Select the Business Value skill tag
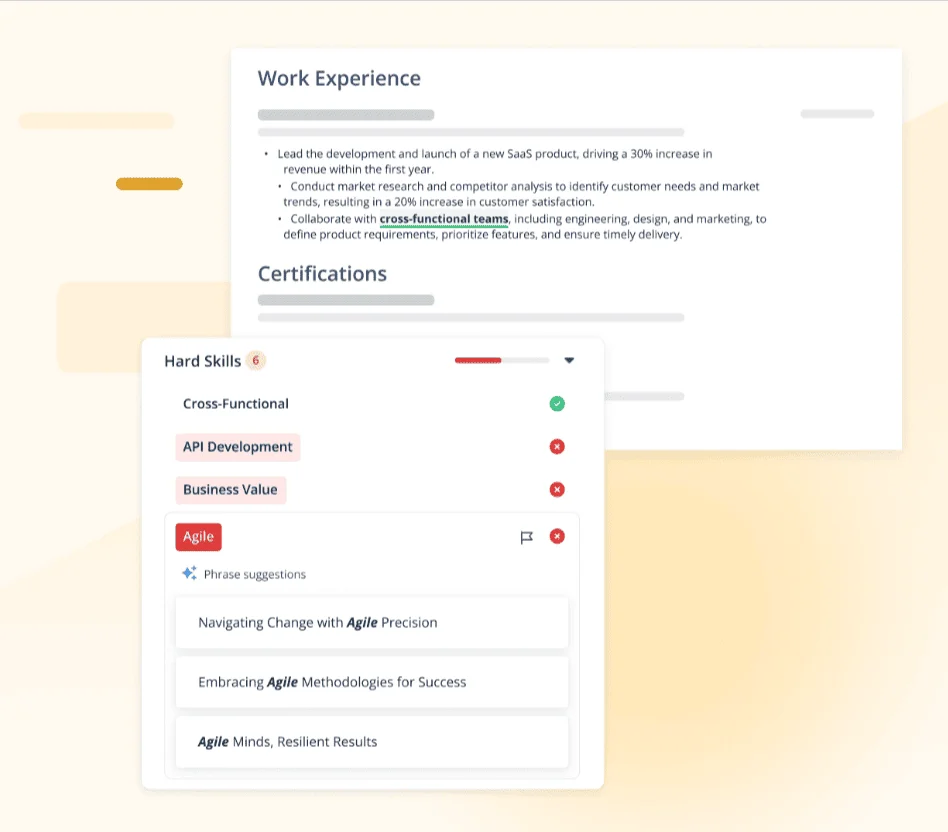This screenshot has height=832, width=948. pos(230,490)
